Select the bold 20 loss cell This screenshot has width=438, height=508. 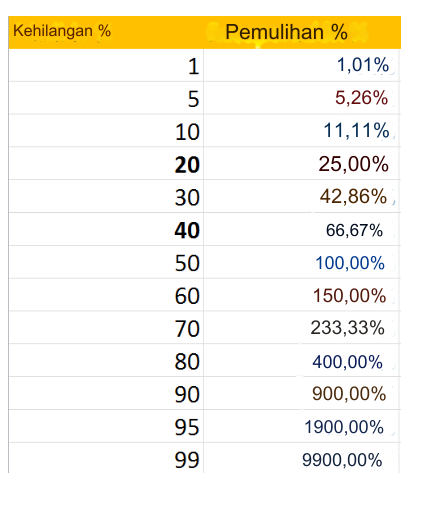coord(106,163)
